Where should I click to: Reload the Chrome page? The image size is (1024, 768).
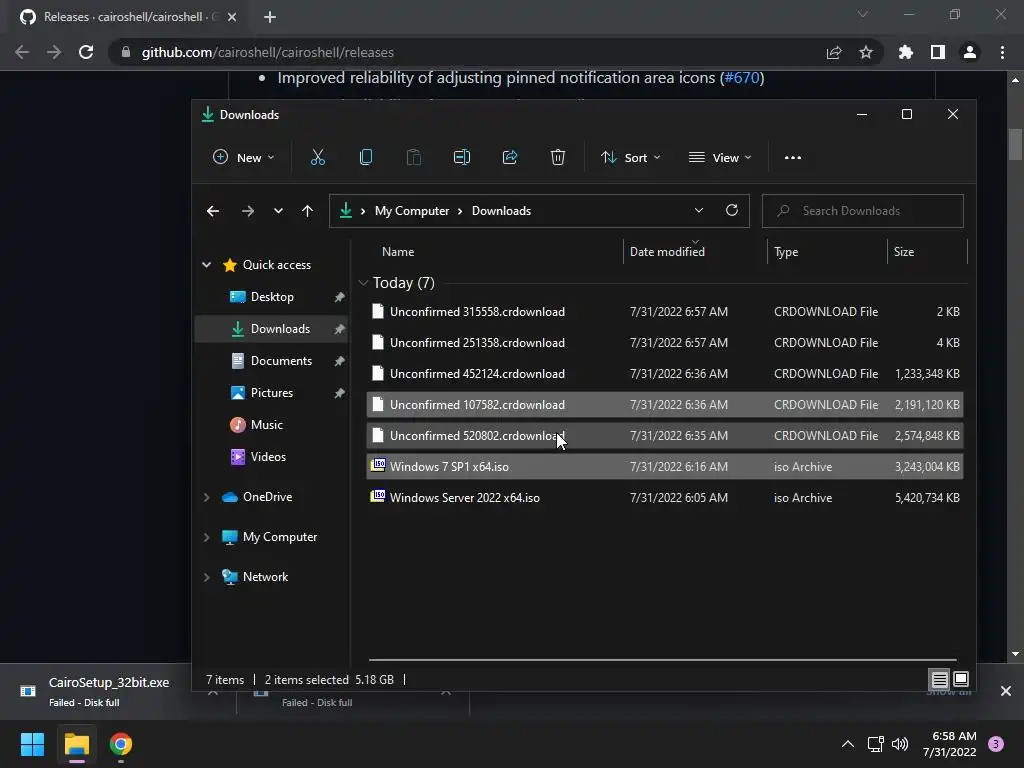pyautogui.click(x=86, y=52)
